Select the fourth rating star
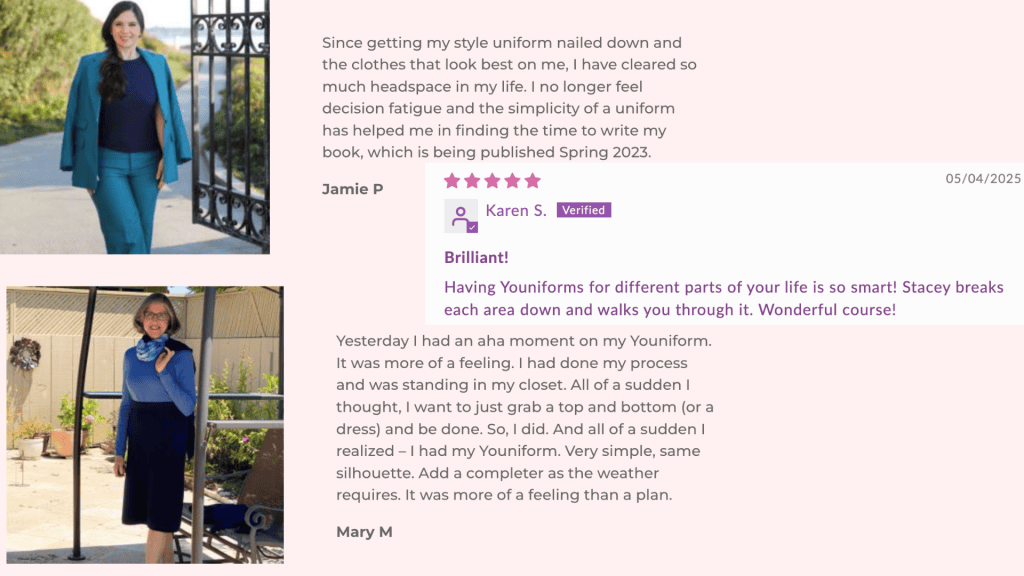This screenshot has width=1024, height=576. [x=512, y=181]
